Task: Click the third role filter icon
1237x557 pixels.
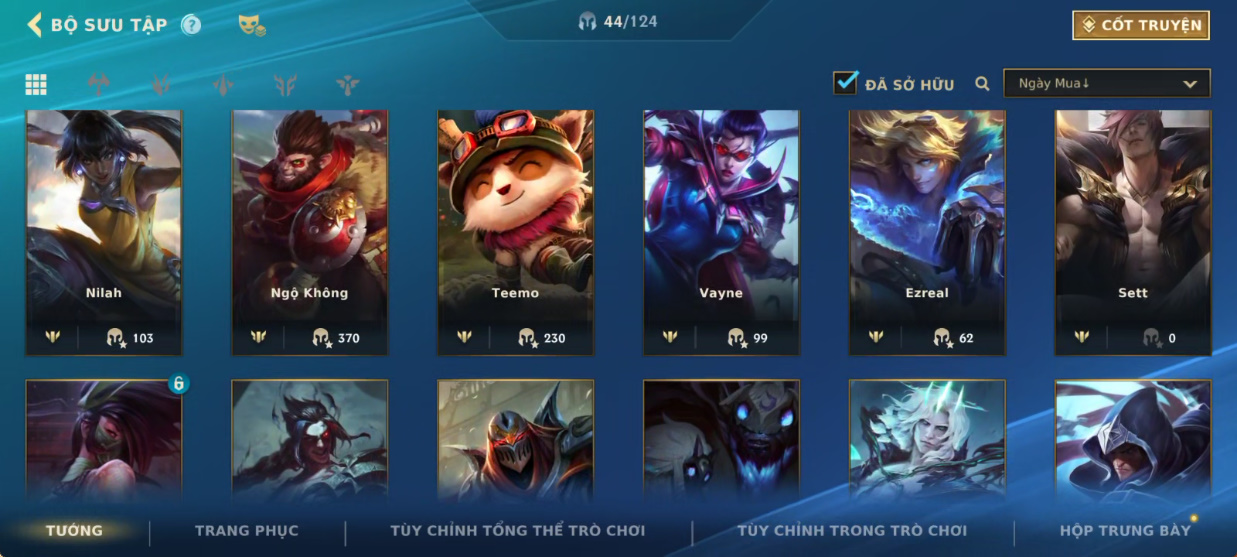Action: point(223,85)
